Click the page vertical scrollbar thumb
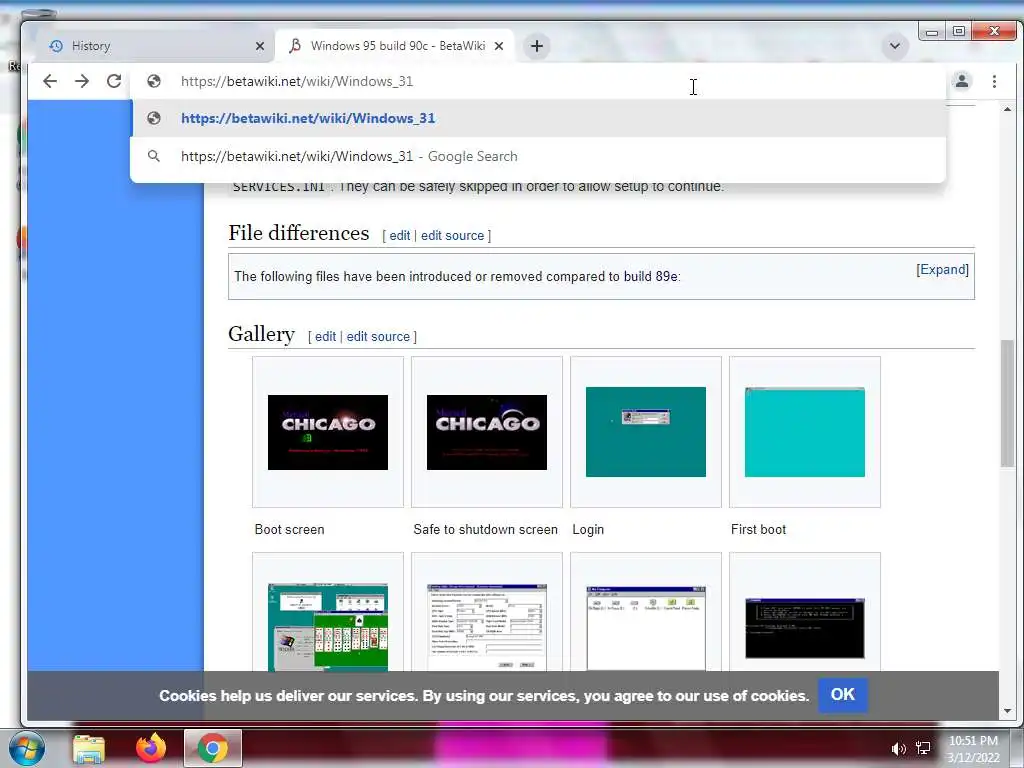 pyautogui.click(x=1007, y=404)
